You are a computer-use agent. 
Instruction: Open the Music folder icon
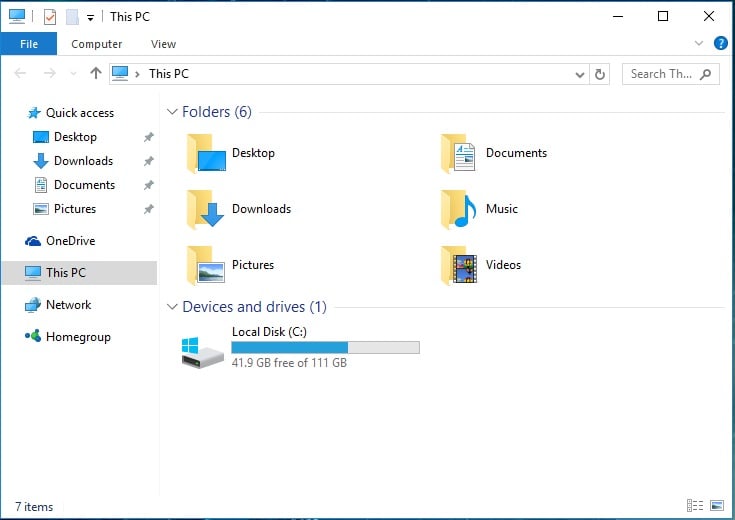pos(458,209)
